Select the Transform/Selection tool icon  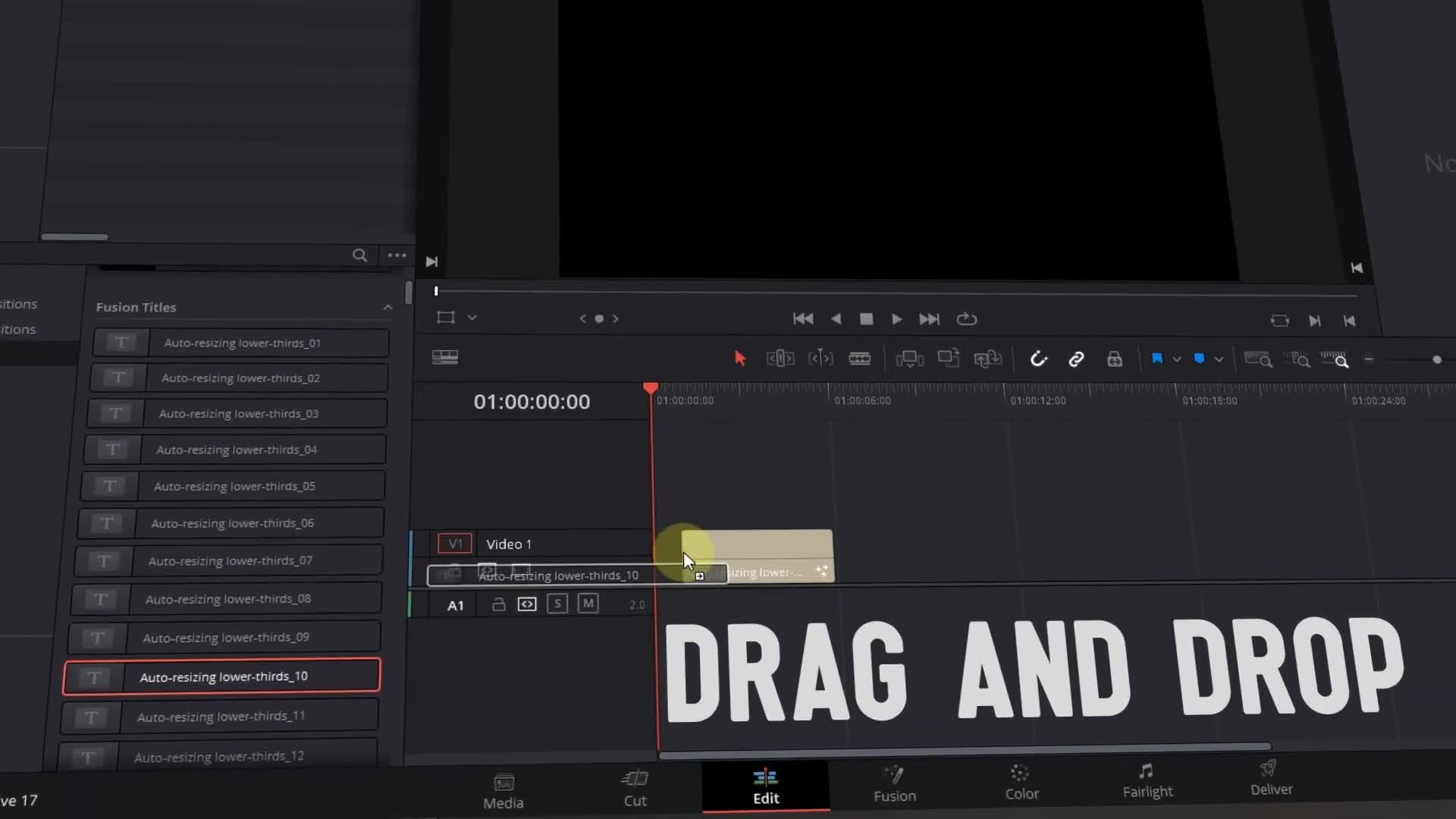coord(739,358)
